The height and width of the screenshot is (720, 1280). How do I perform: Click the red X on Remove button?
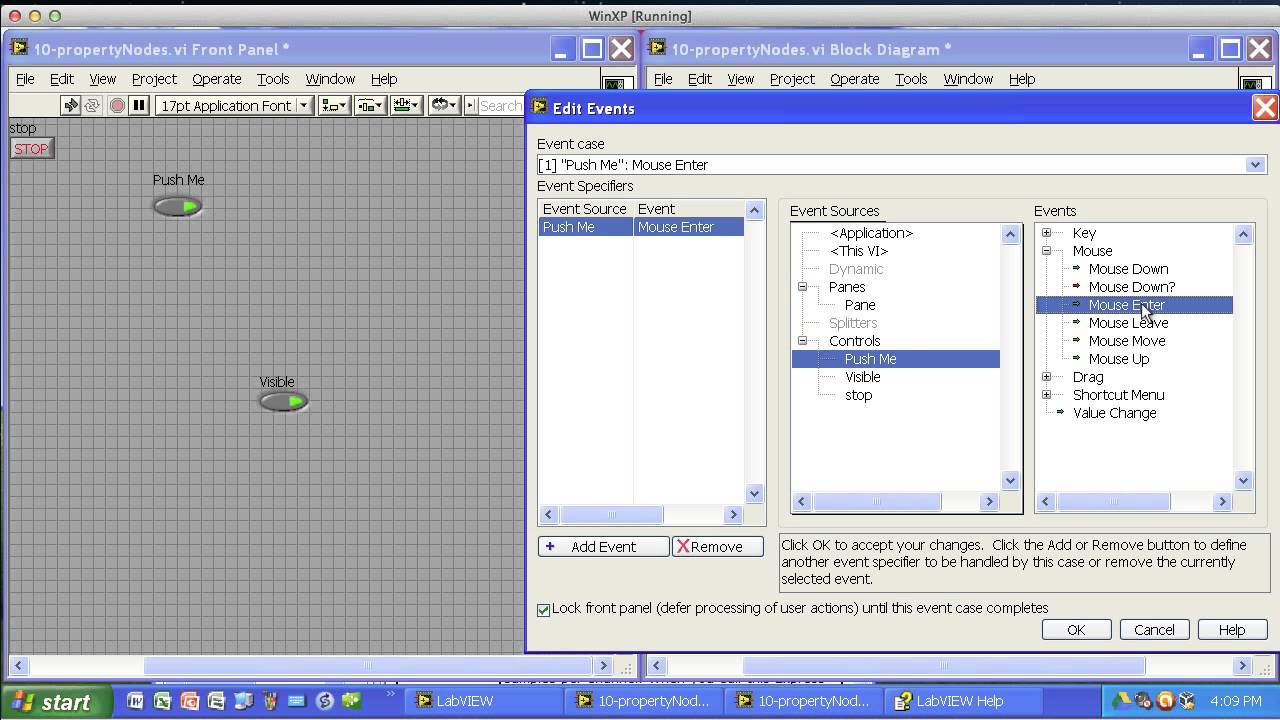point(682,546)
